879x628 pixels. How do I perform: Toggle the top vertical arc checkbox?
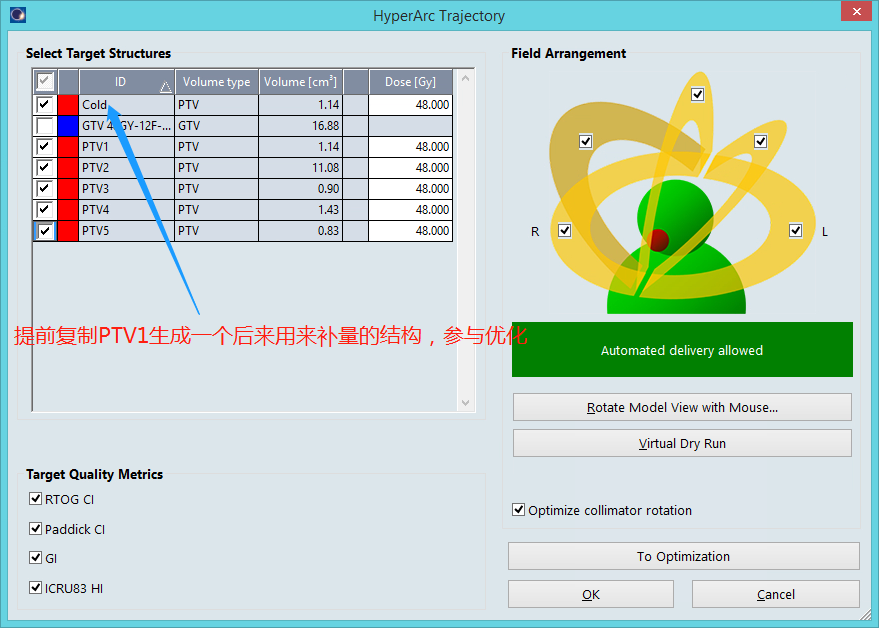(x=697, y=94)
